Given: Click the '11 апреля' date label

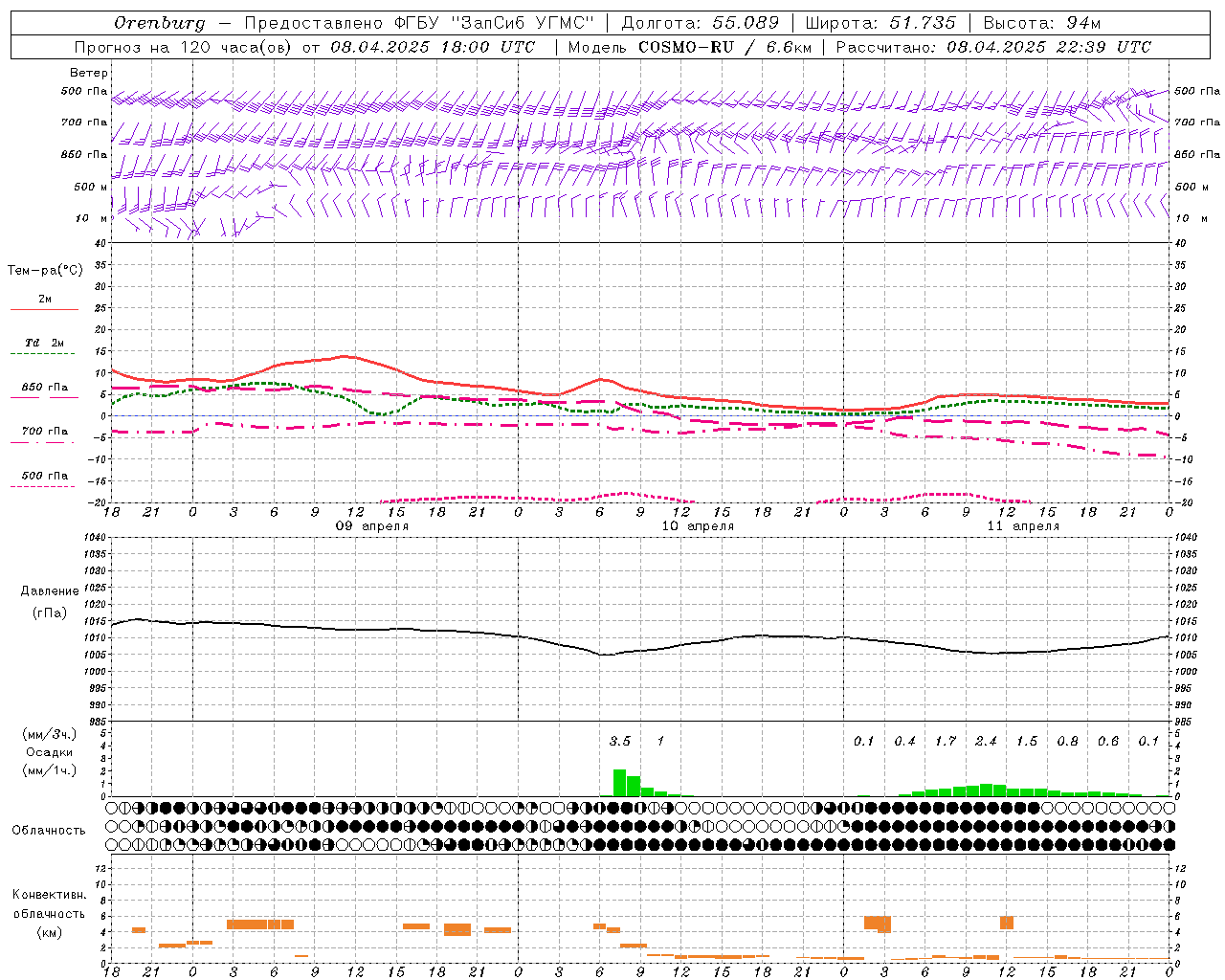Looking at the screenshot, I should 1023,526.
